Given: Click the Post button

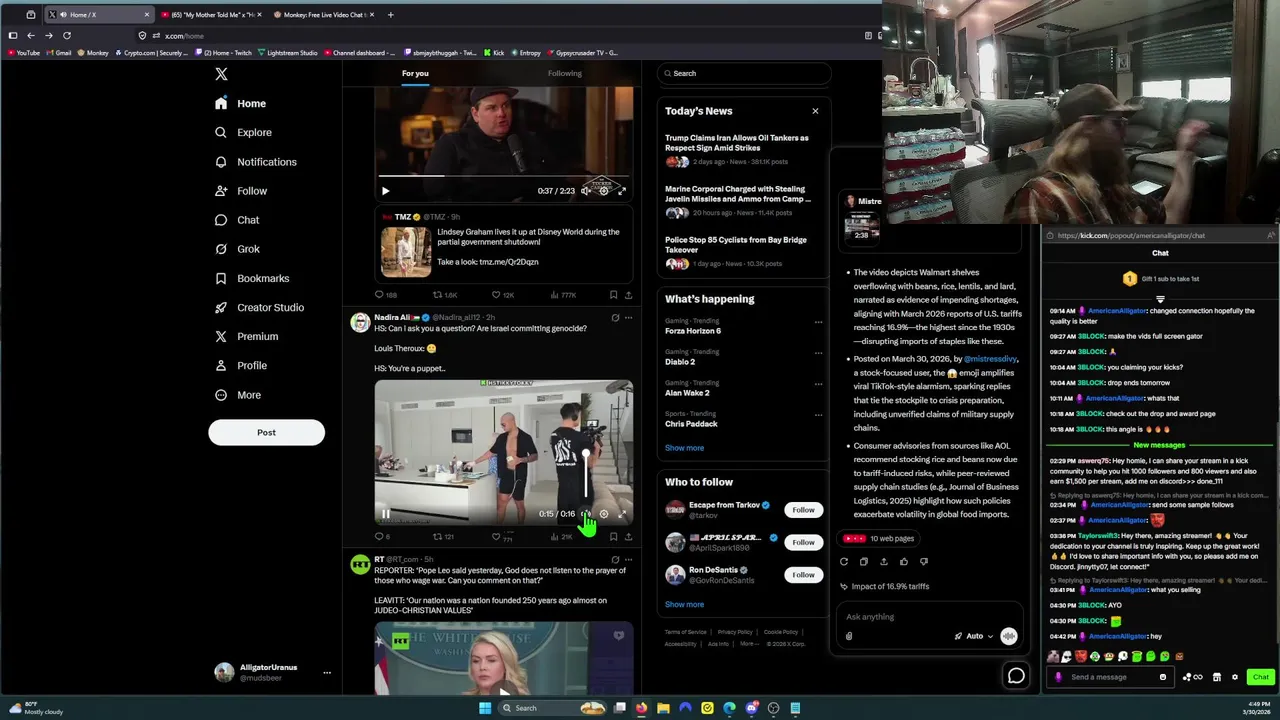Looking at the screenshot, I should click(266, 432).
